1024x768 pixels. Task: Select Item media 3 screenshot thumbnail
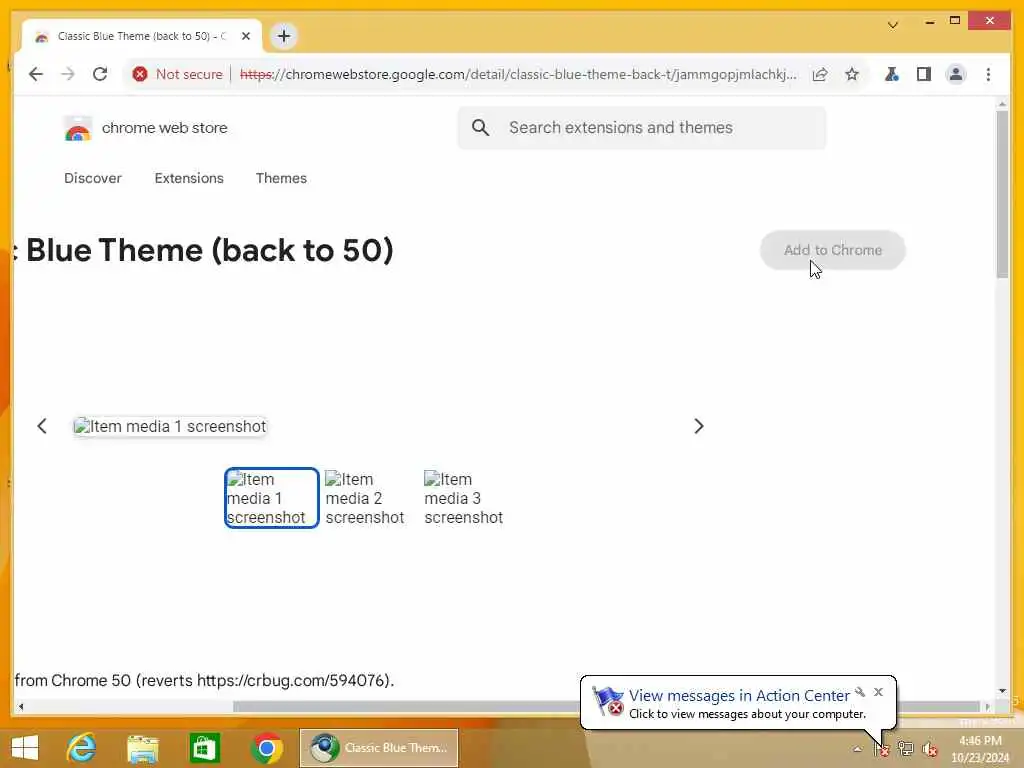[x=463, y=498]
